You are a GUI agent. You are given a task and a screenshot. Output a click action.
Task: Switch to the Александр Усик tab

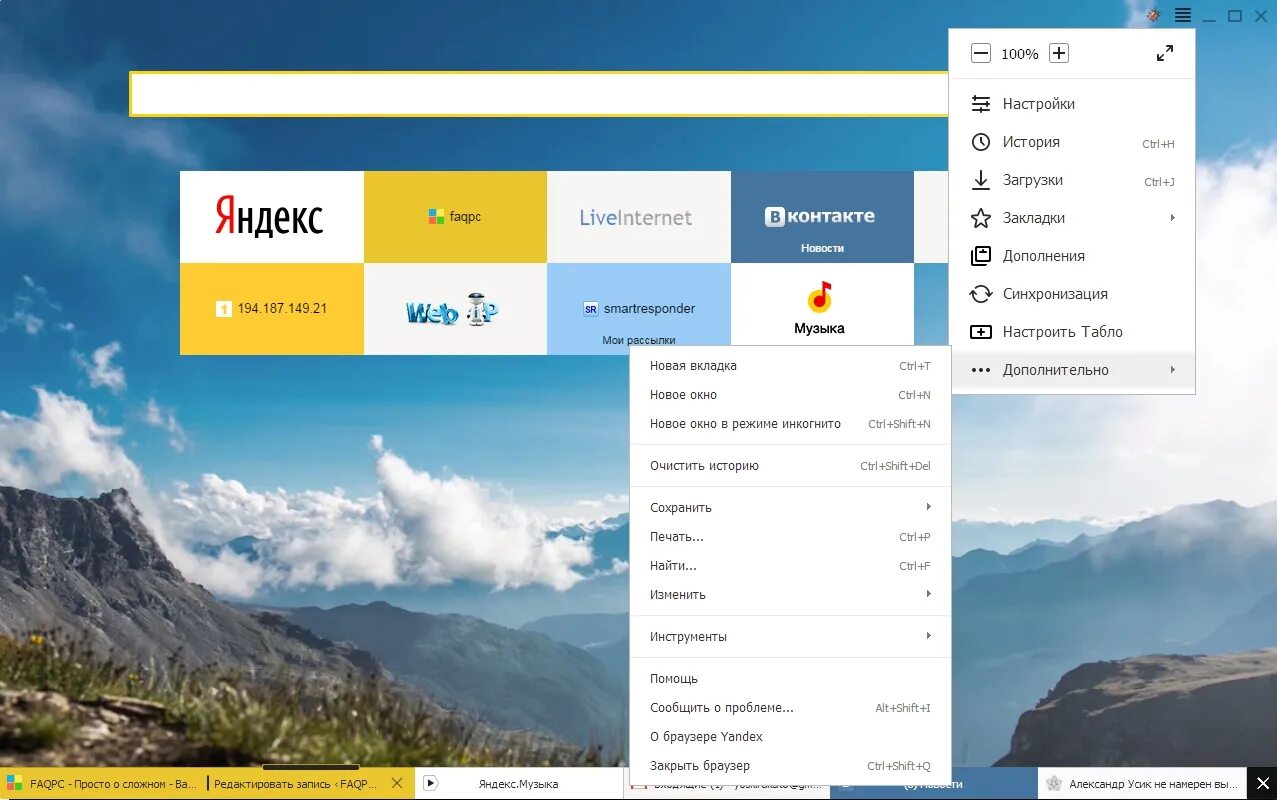pos(1142,784)
